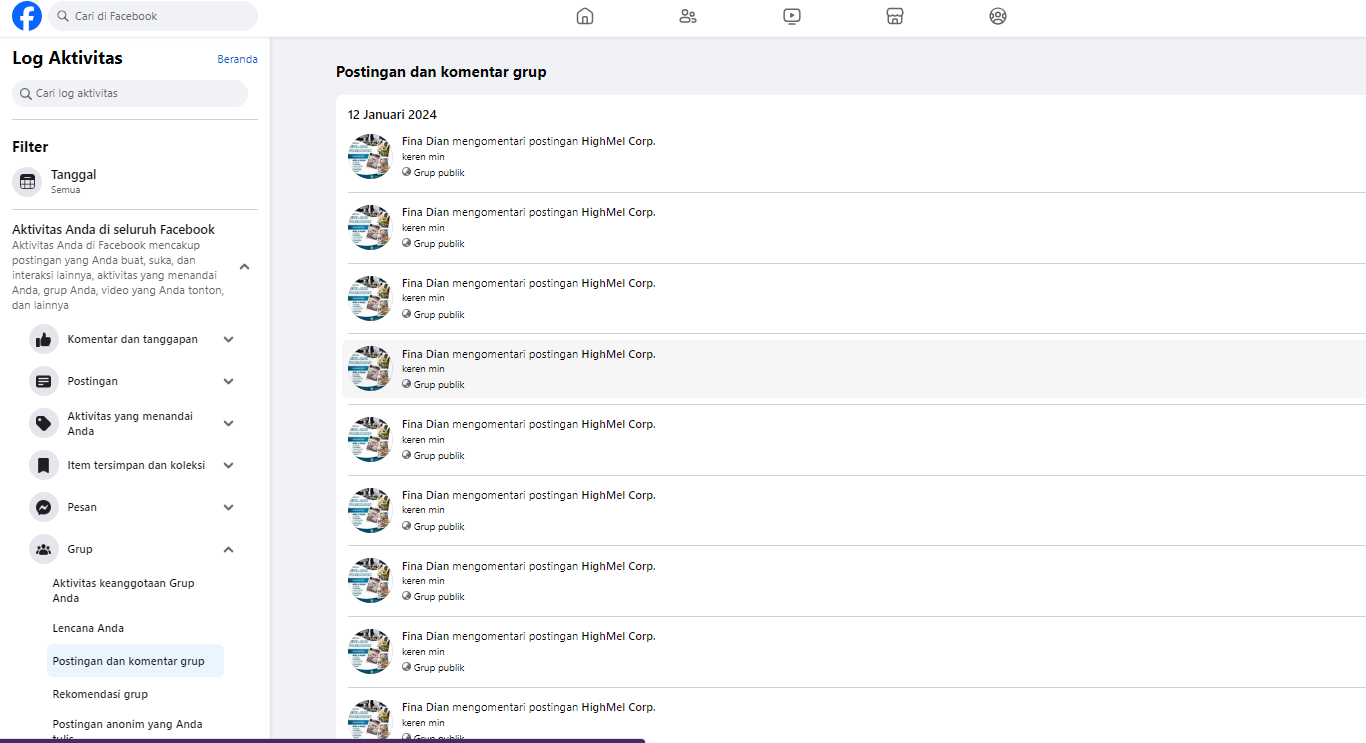Open the Watch video icon

click(792, 16)
